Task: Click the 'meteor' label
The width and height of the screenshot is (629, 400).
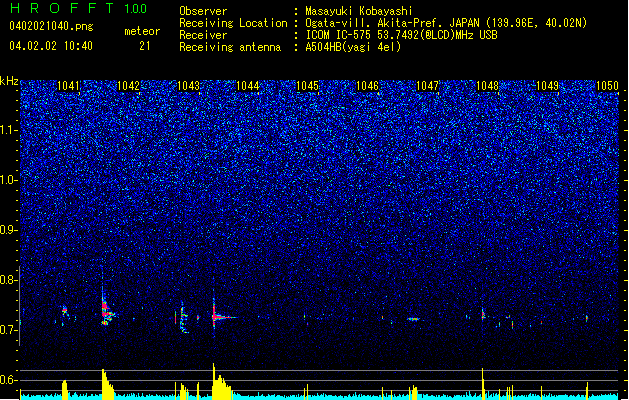Action: pos(142,31)
